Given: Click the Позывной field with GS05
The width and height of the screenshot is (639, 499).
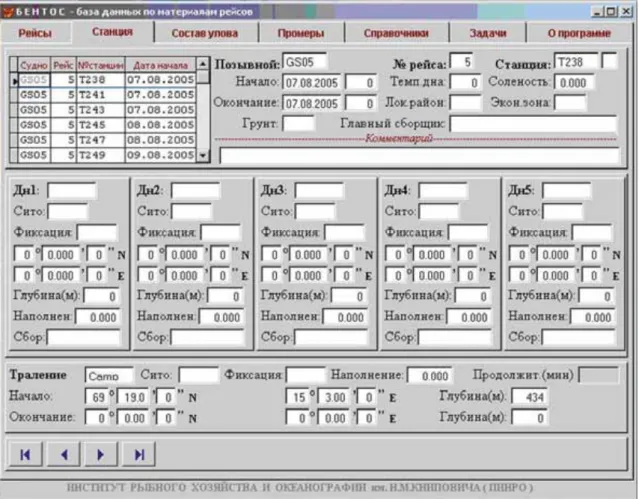Looking at the screenshot, I should coord(305,62).
